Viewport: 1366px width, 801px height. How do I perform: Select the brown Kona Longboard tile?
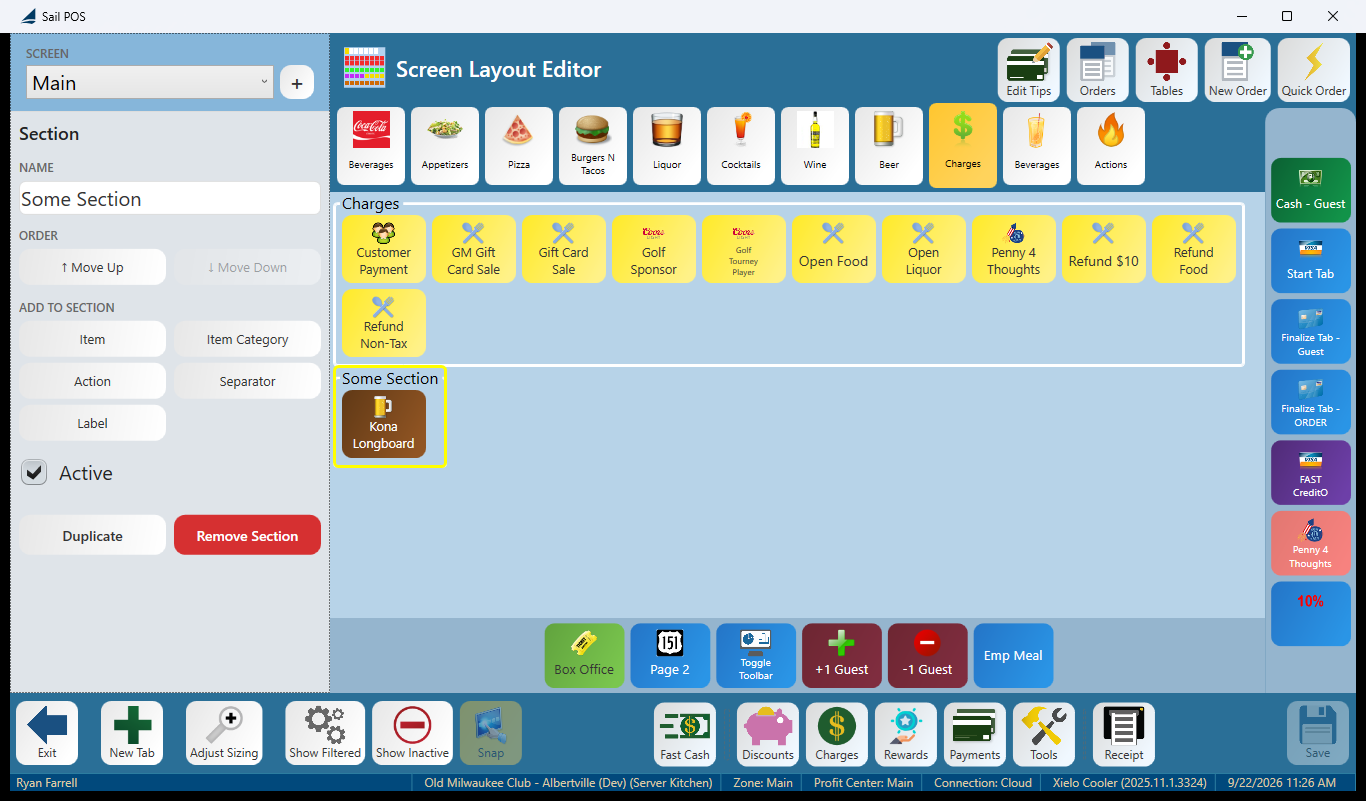click(x=384, y=425)
